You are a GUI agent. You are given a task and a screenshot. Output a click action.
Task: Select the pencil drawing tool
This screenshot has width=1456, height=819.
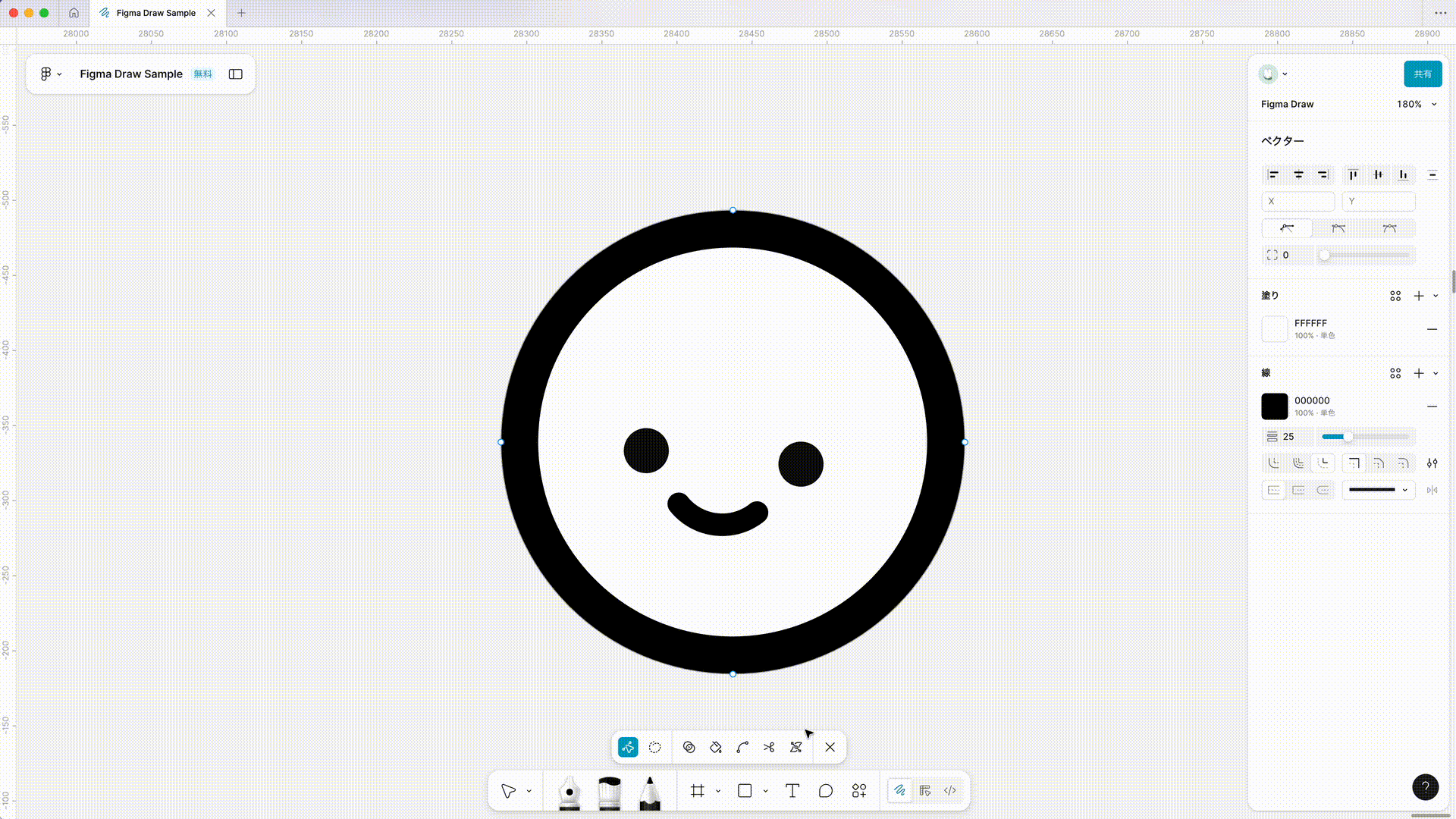tap(649, 792)
